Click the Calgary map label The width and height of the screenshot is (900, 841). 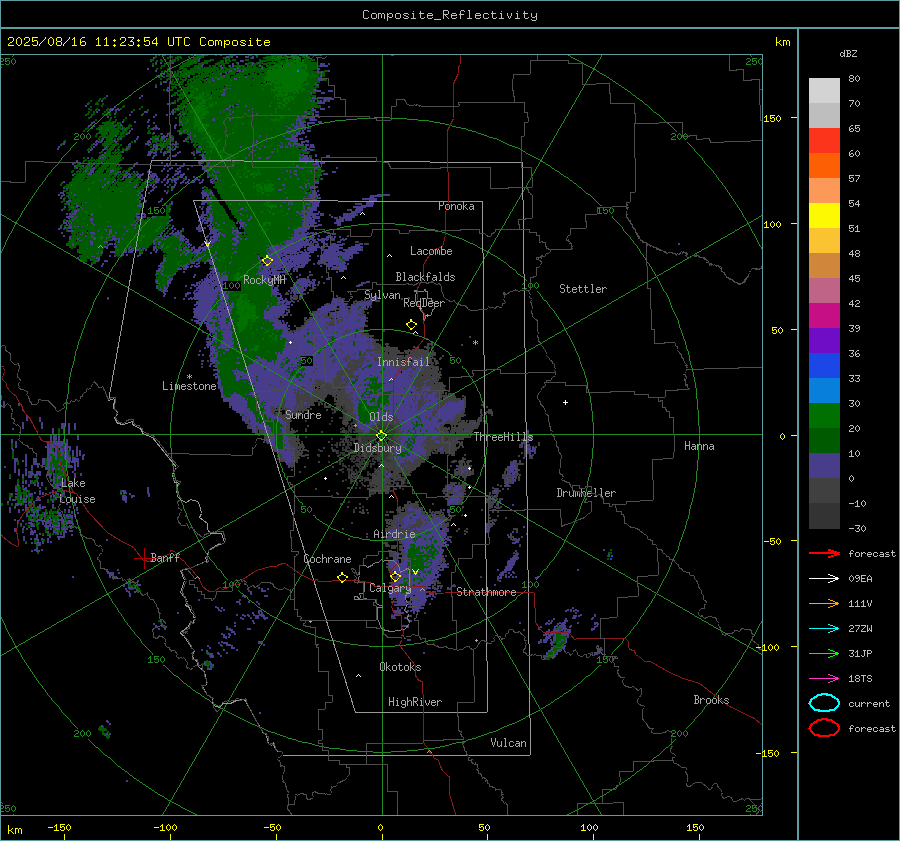click(x=390, y=588)
